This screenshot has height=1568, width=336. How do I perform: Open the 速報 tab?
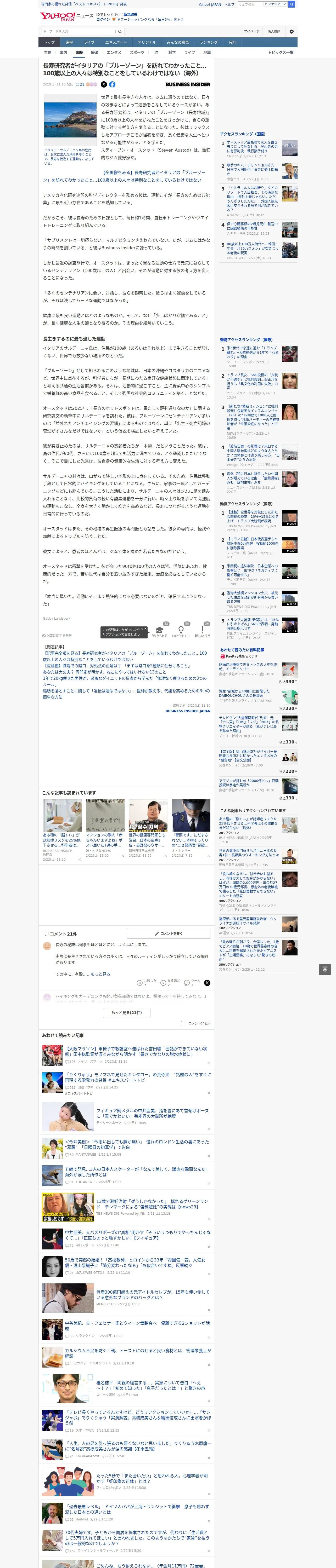coord(69,43)
